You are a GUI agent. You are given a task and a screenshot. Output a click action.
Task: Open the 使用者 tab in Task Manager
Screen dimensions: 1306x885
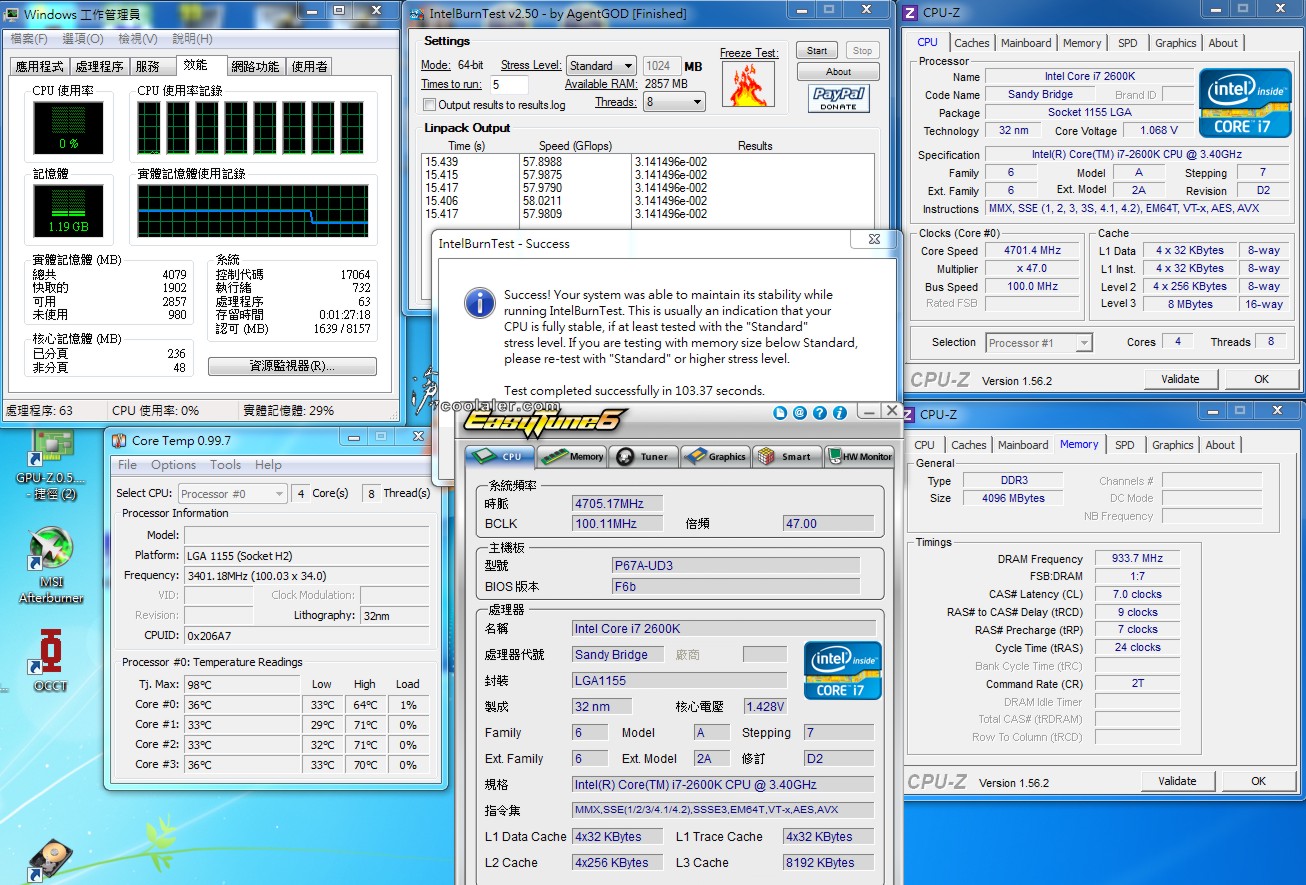[x=310, y=67]
